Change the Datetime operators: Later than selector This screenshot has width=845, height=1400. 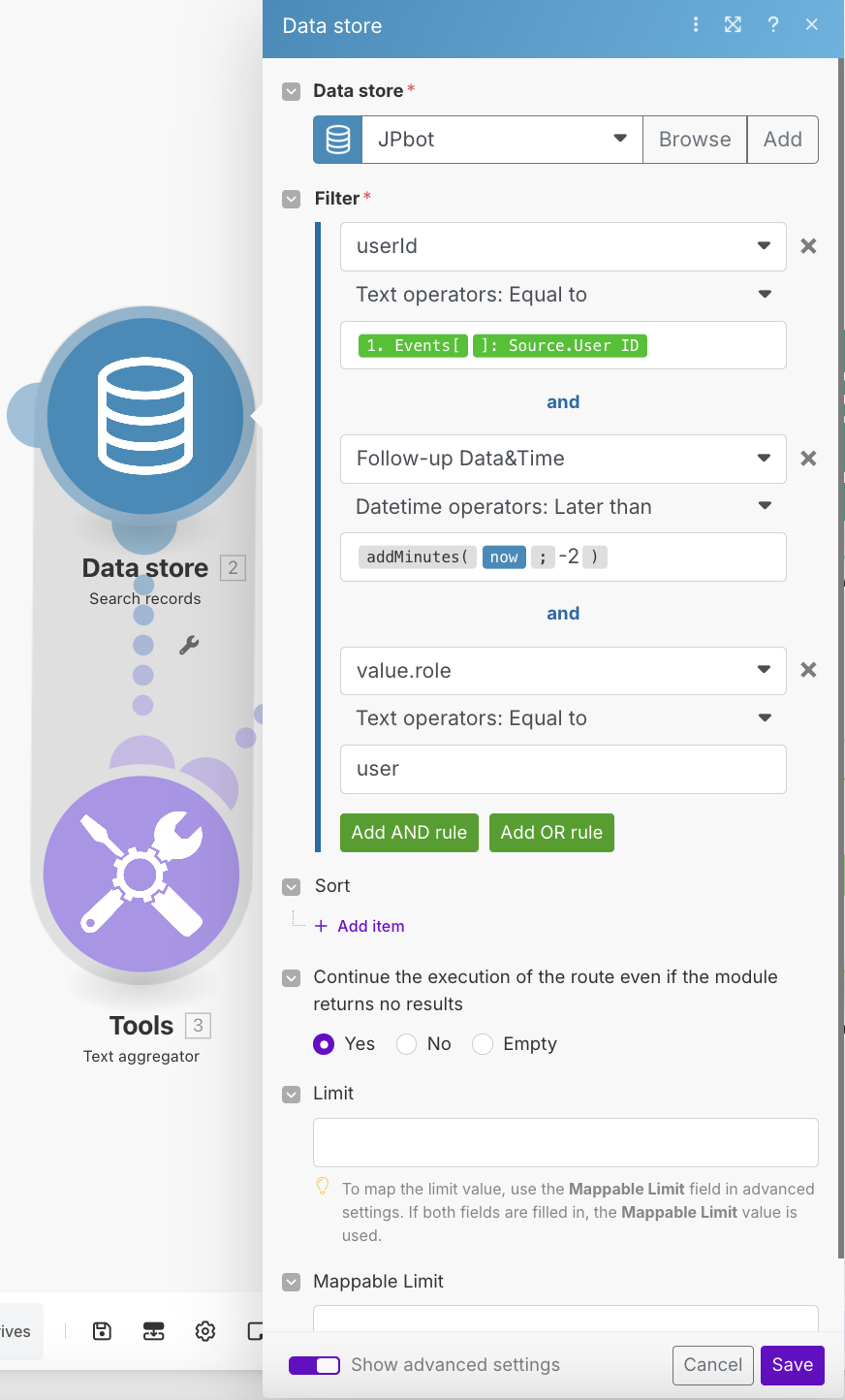(x=562, y=506)
